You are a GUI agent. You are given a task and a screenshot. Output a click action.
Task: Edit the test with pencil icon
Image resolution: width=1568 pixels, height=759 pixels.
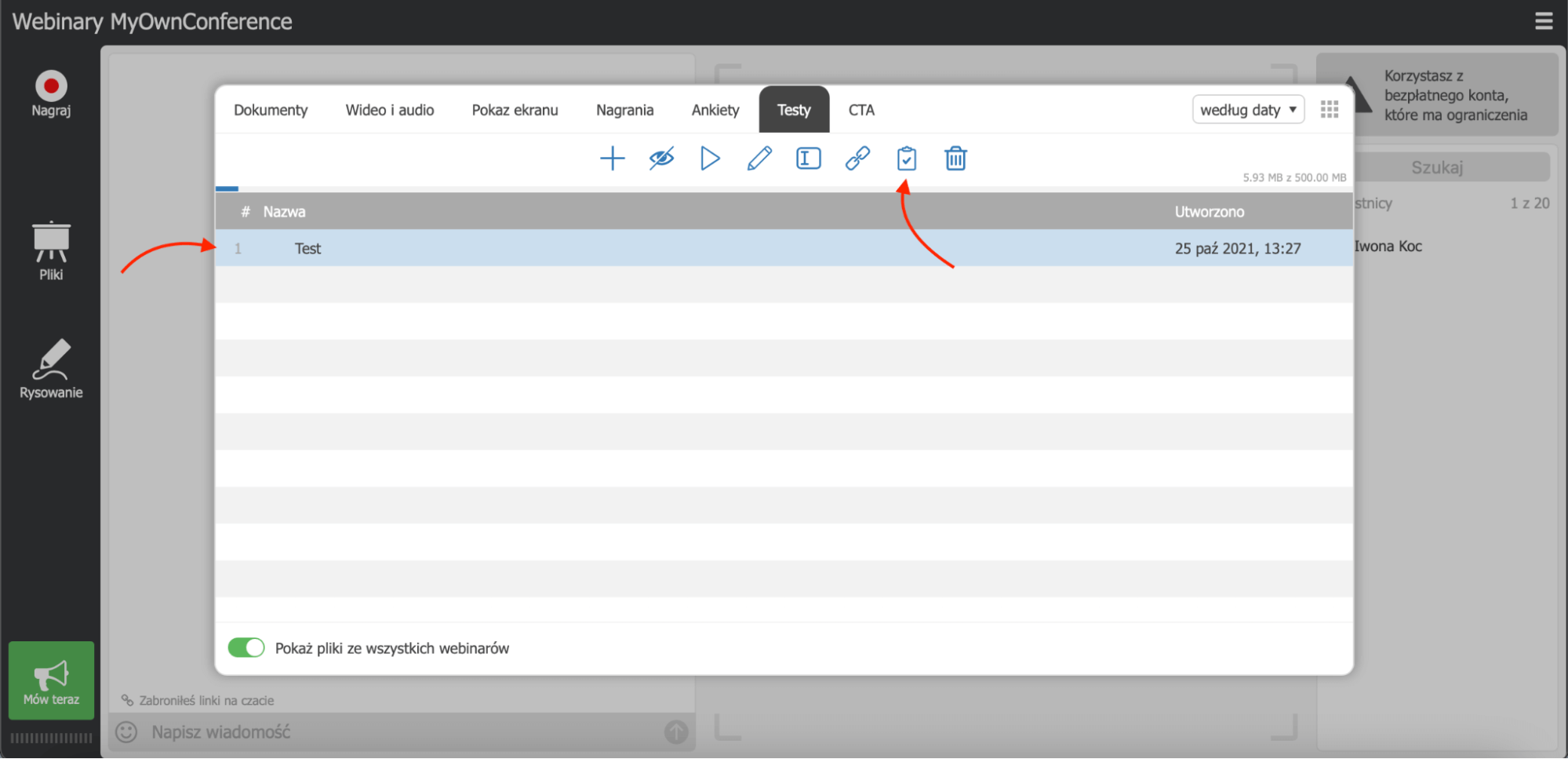pos(759,159)
